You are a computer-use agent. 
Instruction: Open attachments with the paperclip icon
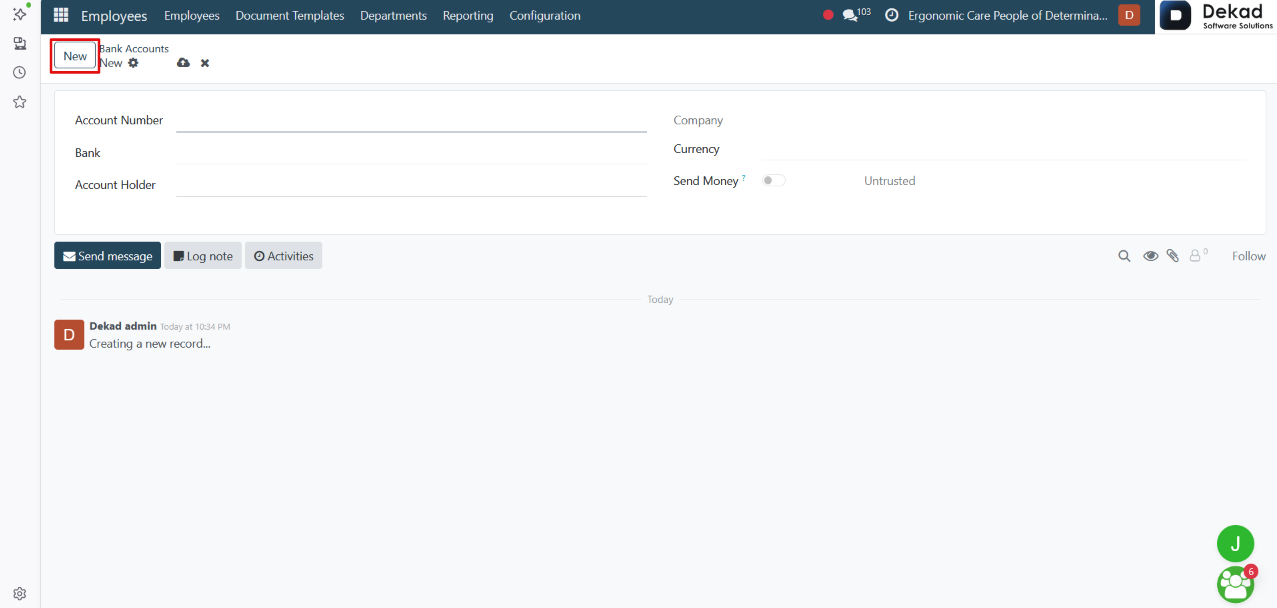click(1173, 256)
